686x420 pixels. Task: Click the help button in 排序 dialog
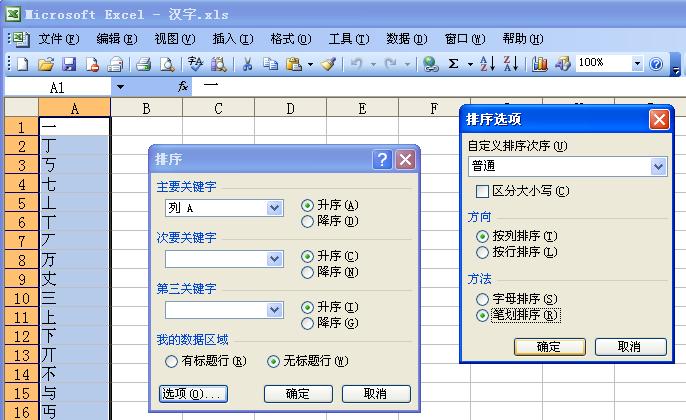tap(382, 159)
